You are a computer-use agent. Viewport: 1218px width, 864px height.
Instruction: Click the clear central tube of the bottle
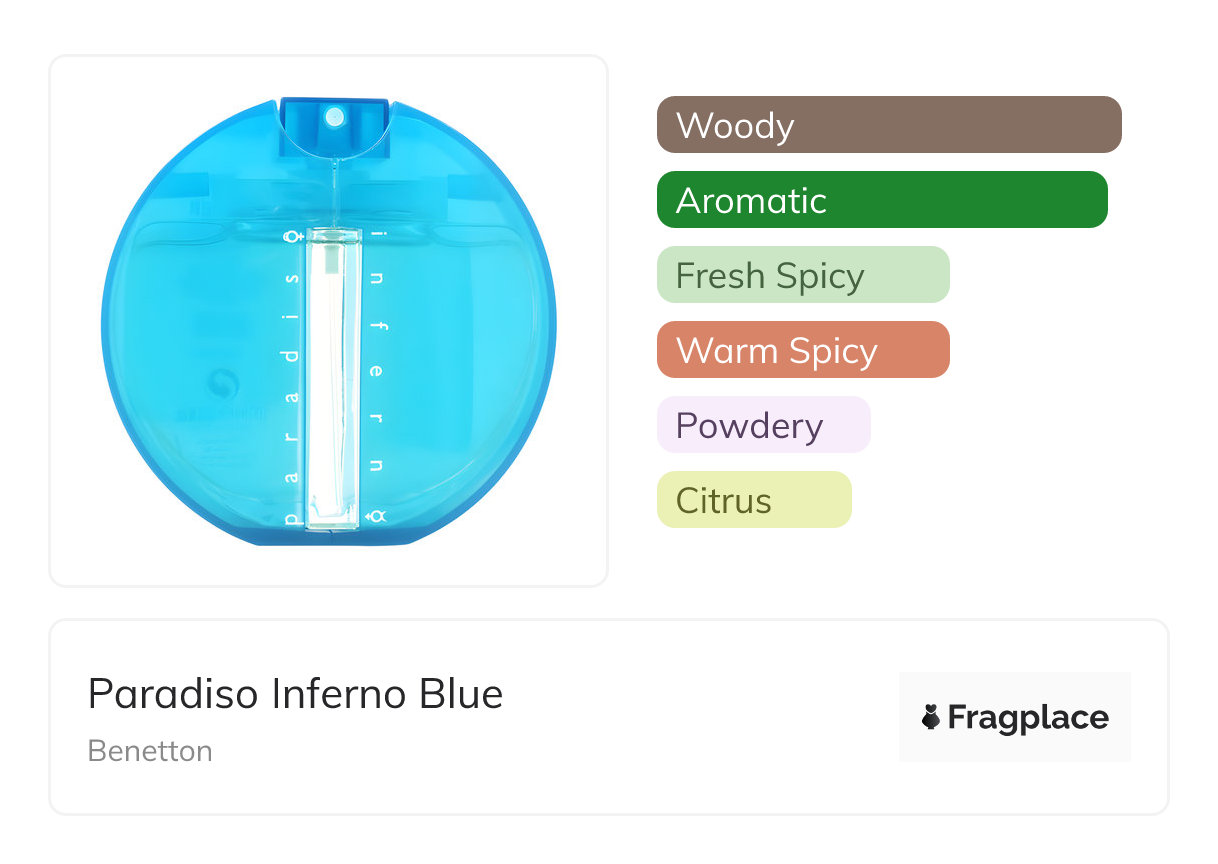point(333,380)
